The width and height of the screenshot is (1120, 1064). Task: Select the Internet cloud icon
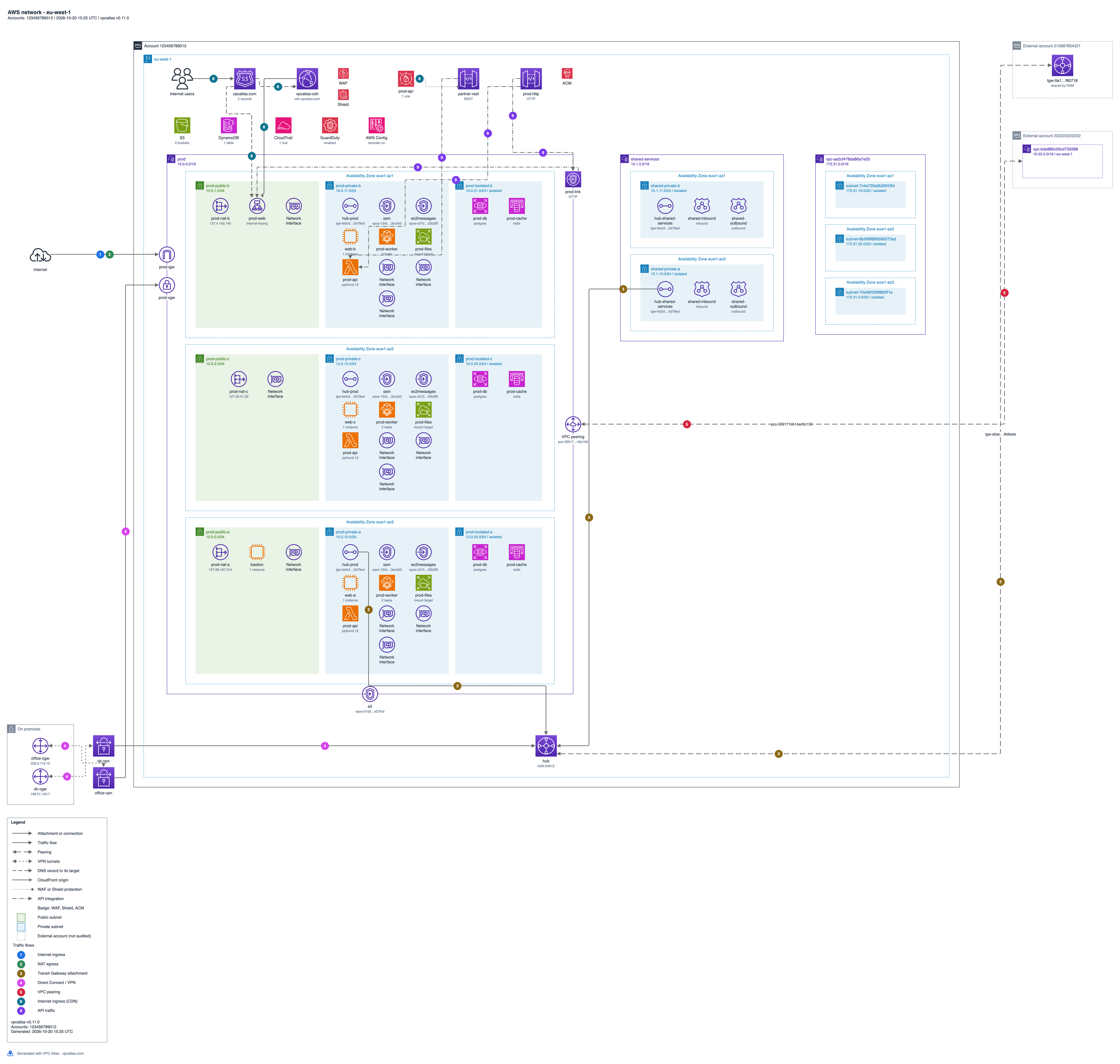click(x=40, y=256)
